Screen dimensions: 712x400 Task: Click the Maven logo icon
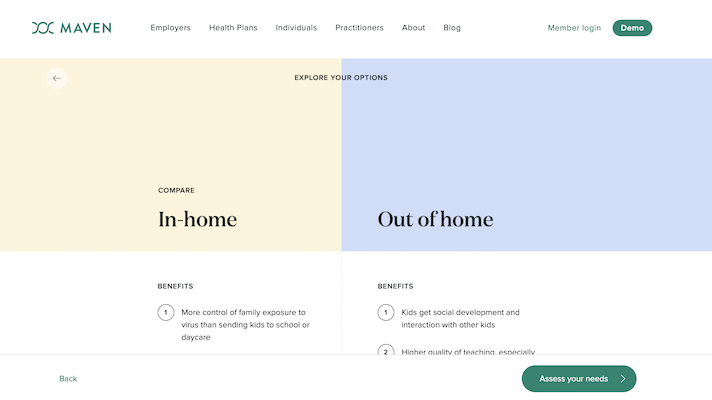pyautogui.click(x=43, y=28)
